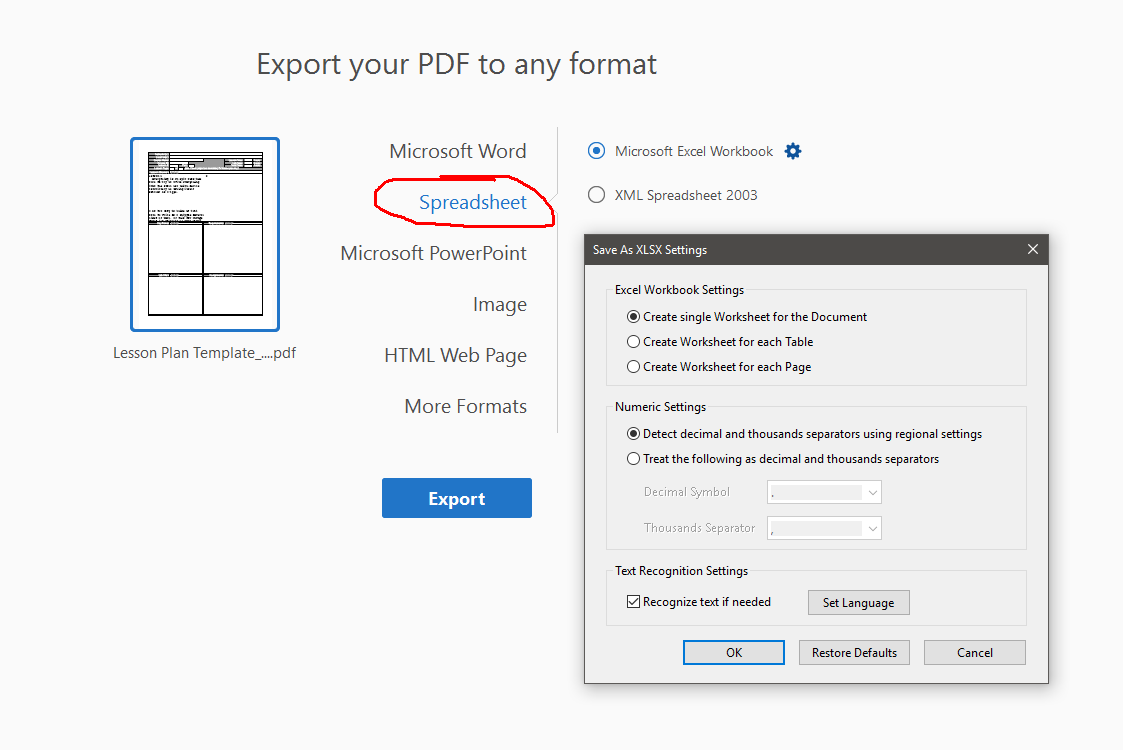Choose Create Worksheet for each Table
The width and height of the screenshot is (1123, 750).
(633, 342)
